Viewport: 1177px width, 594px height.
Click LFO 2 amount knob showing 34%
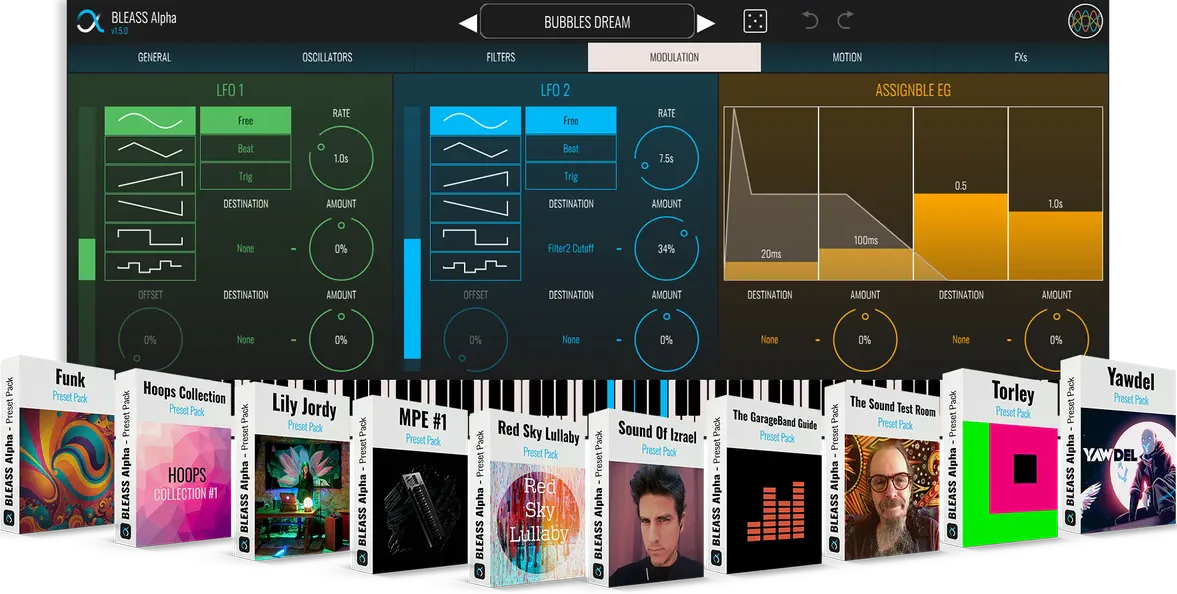[666, 249]
